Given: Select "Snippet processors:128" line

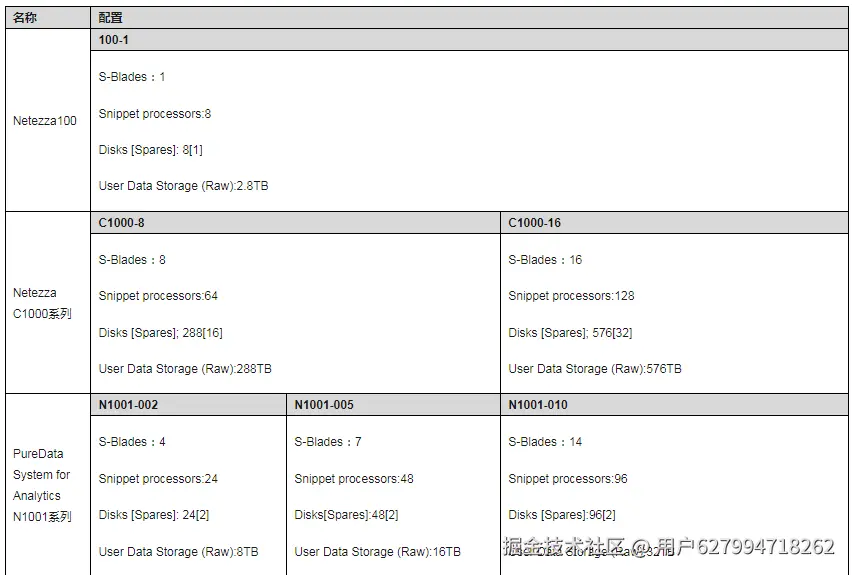Looking at the screenshot, I should click(x=571, y=296).
